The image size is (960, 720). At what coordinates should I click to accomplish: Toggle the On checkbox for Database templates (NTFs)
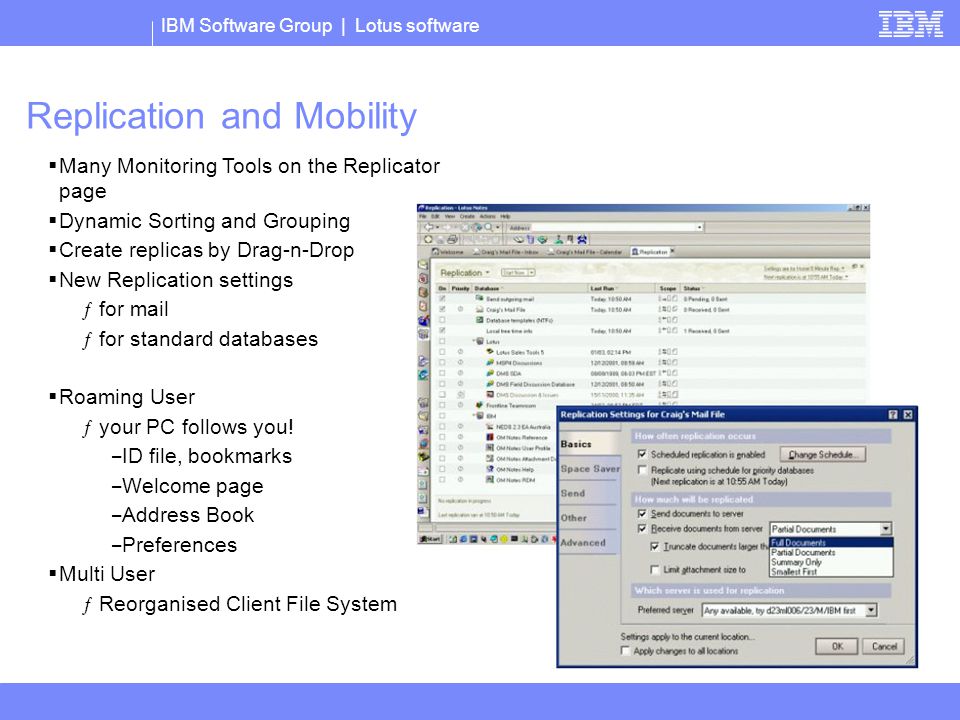(442, 320)
